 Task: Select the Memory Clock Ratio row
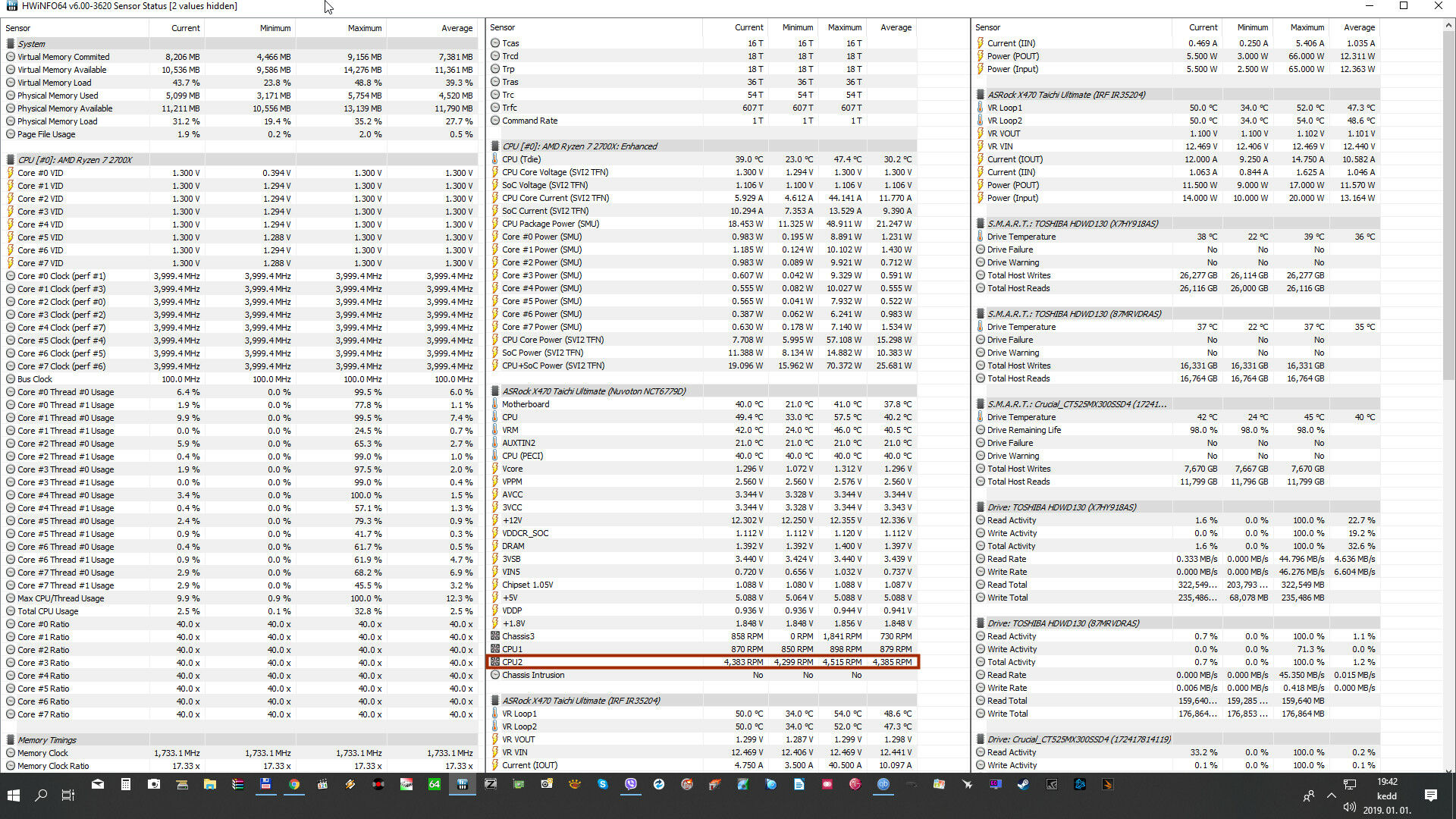pyautogui.click(x=240, y=766)
